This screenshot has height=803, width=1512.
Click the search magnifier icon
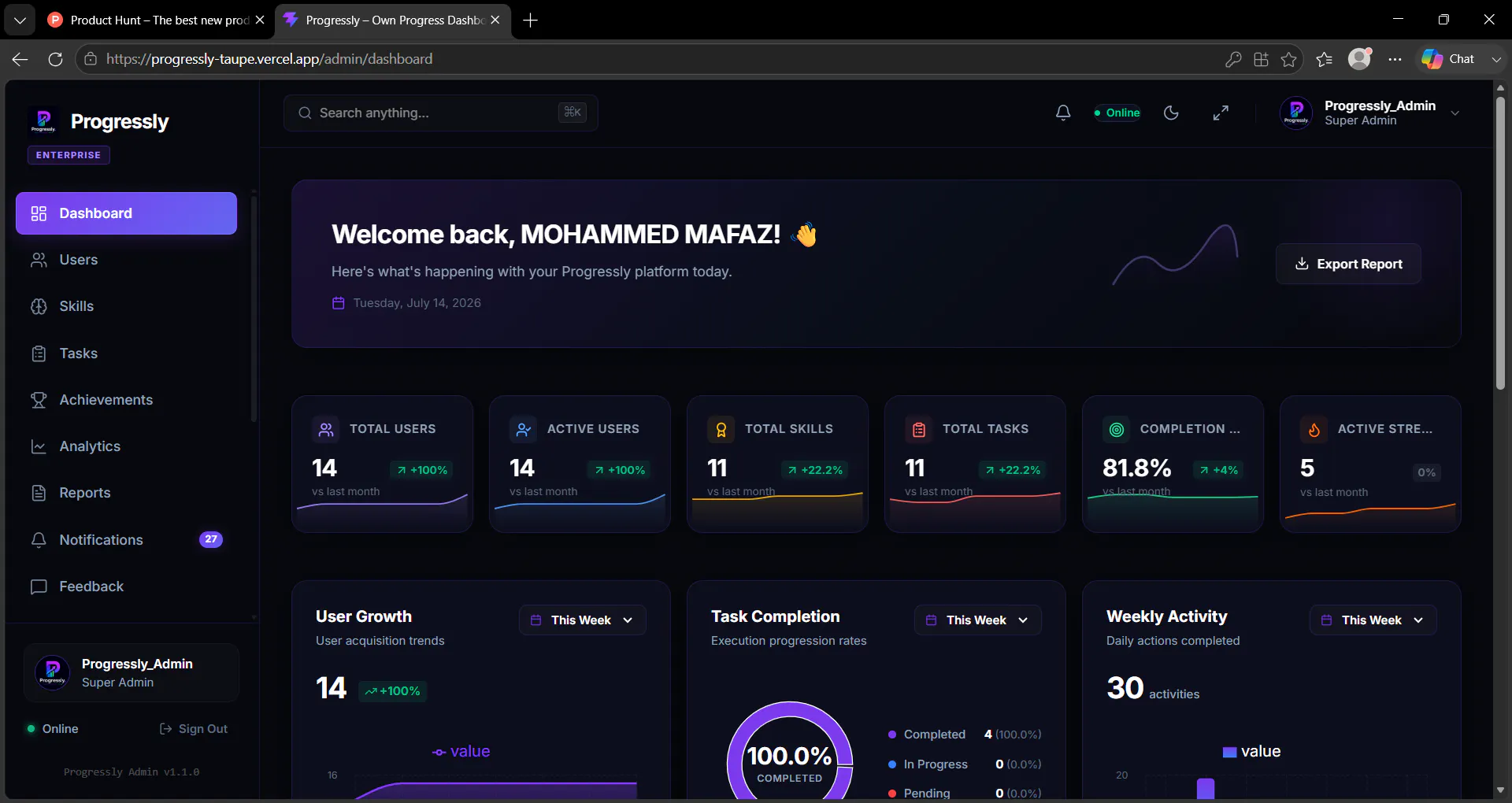pyautogui.click(x=305, y=113)
